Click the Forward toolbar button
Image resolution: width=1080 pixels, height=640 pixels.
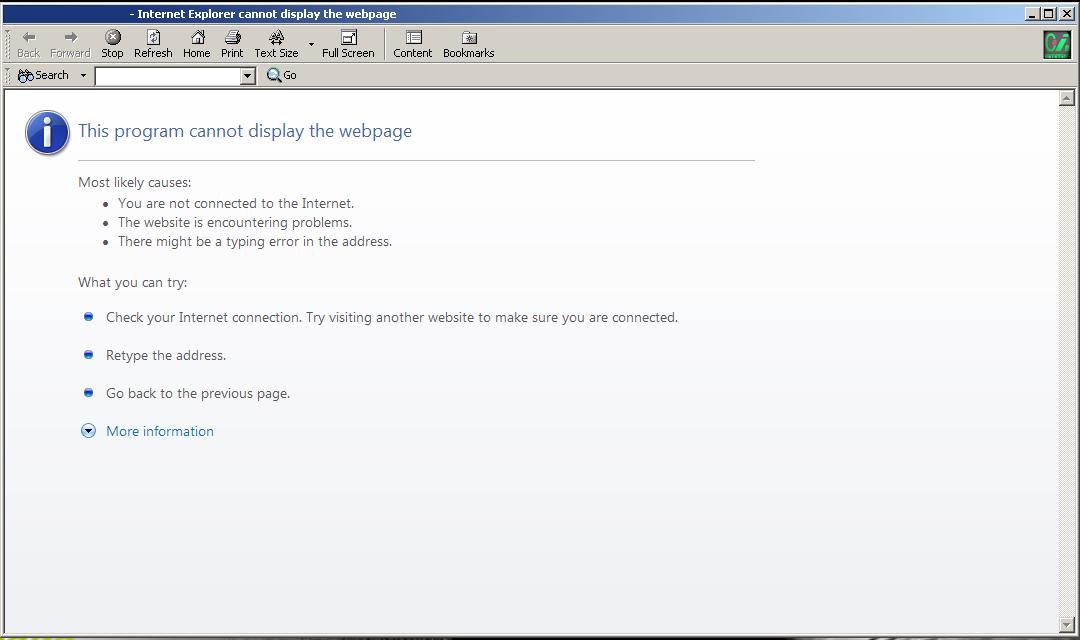(x=70, y=44)
